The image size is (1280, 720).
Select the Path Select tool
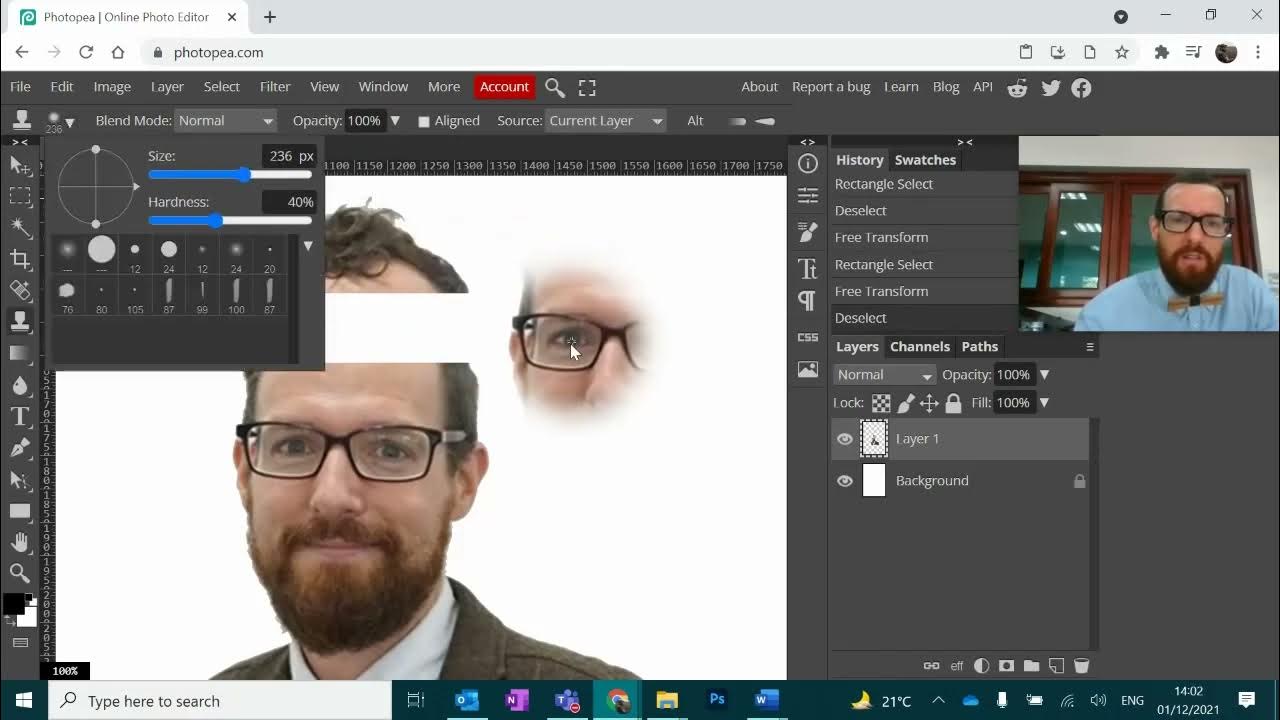coord(20,479)
